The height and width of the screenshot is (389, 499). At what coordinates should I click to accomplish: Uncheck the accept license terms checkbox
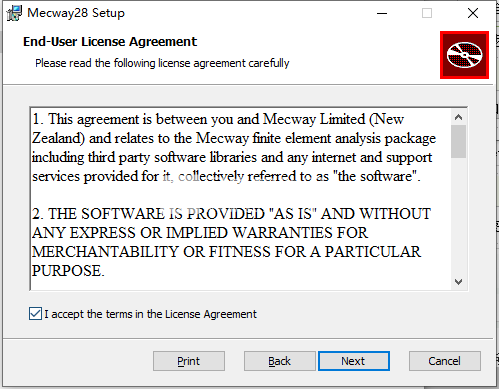(35, 314)
